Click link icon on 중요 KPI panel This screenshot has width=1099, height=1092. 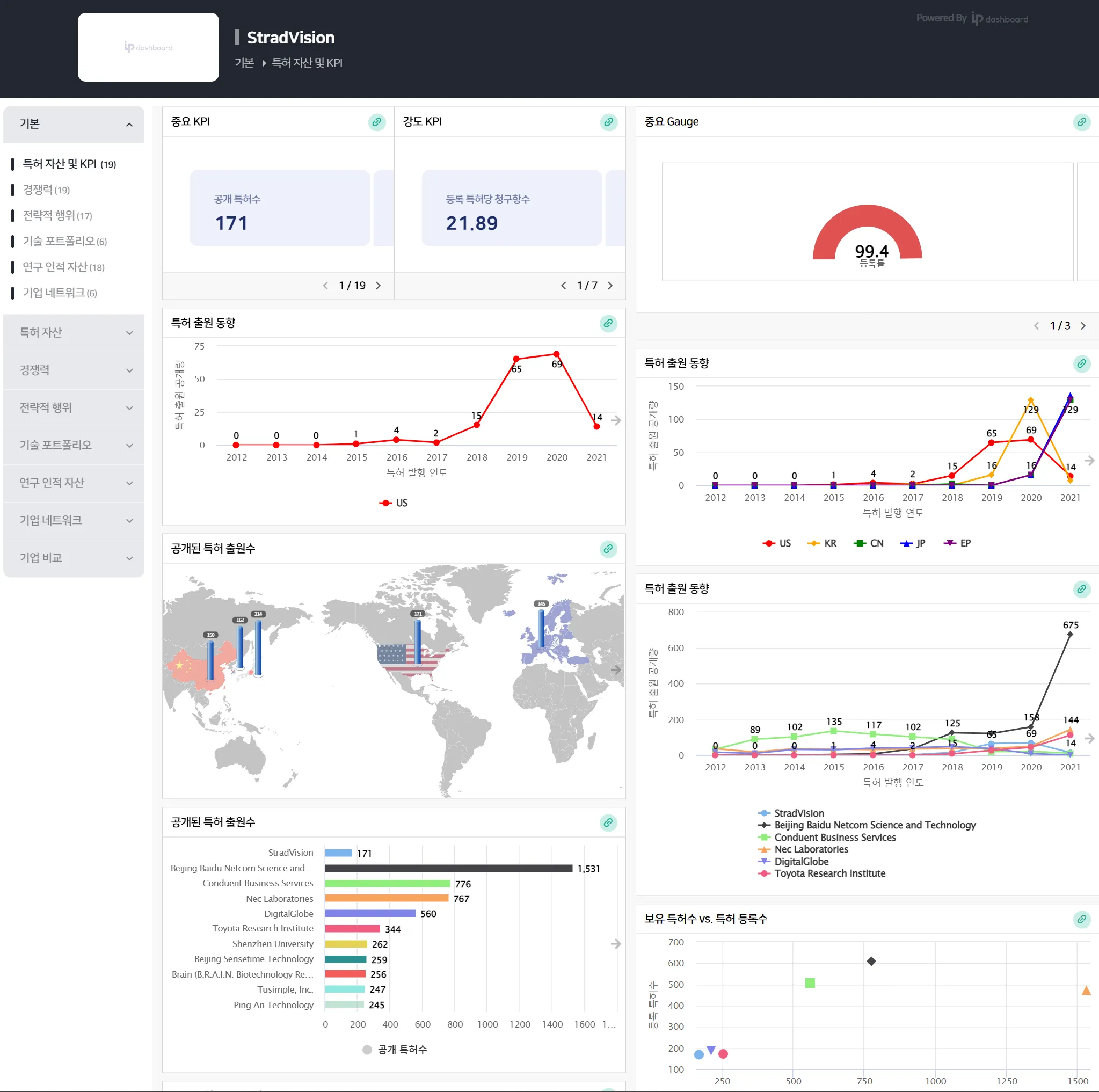point(376,122)
